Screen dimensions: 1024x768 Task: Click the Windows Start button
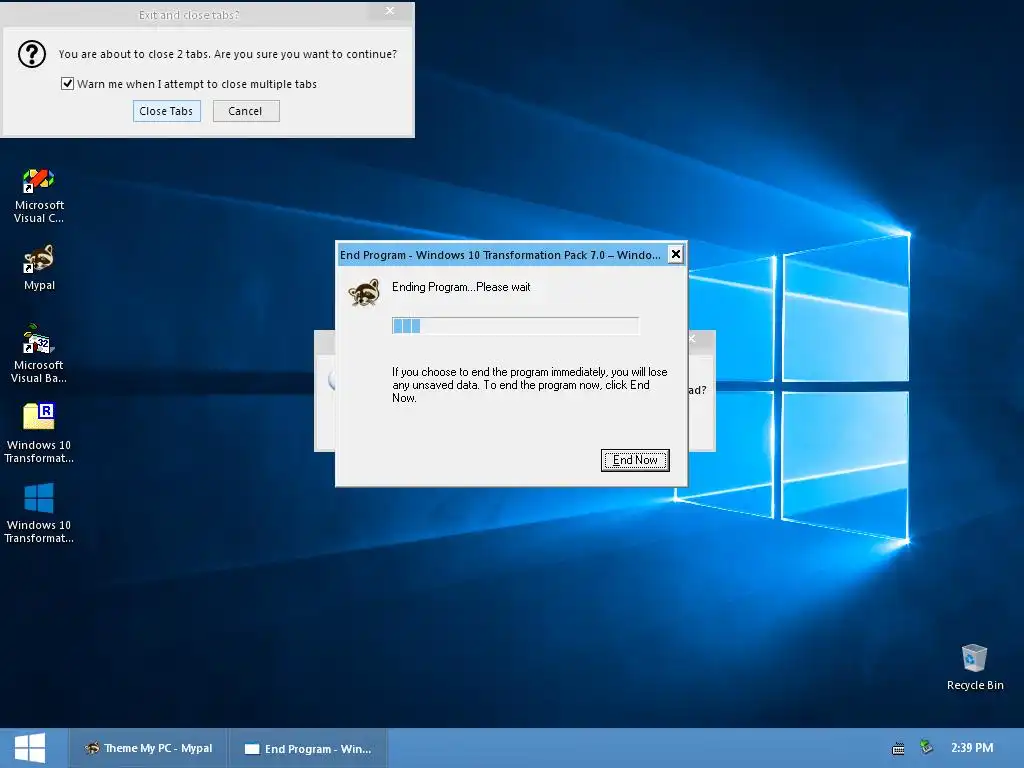pyautogui.click(x=30, y=748)
